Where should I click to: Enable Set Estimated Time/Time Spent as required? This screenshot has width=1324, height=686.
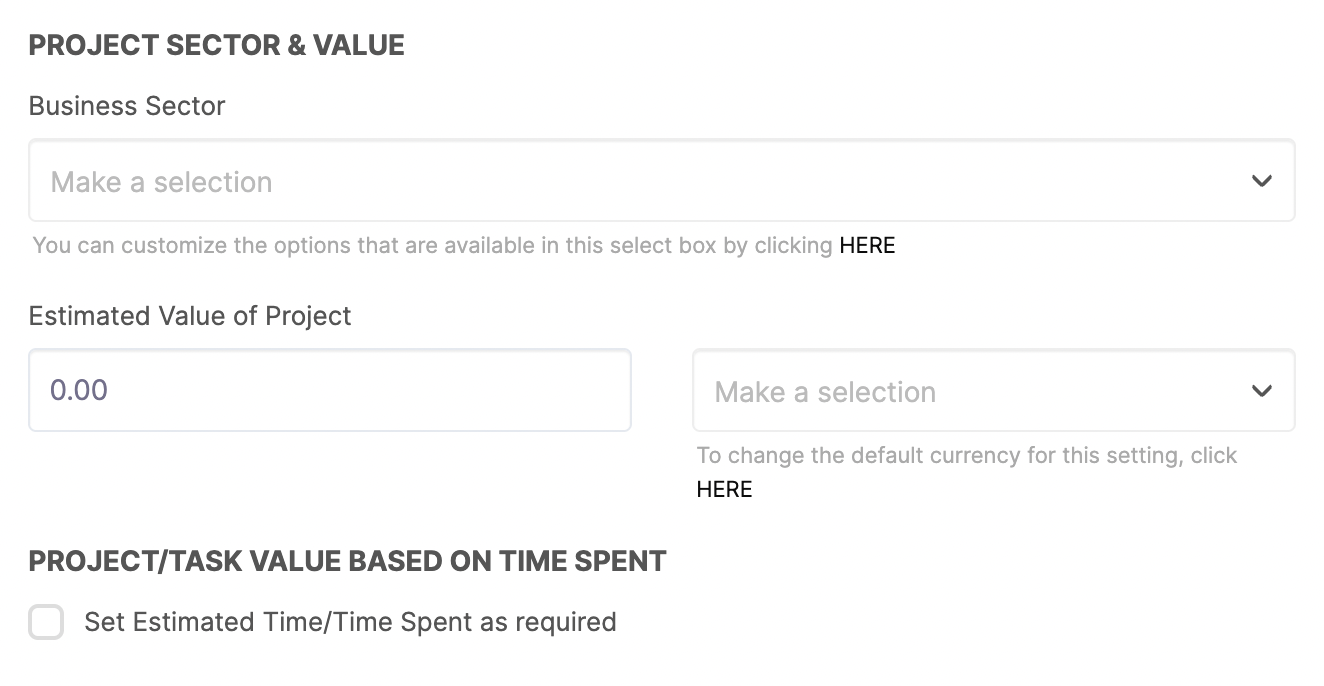point(46,622)
